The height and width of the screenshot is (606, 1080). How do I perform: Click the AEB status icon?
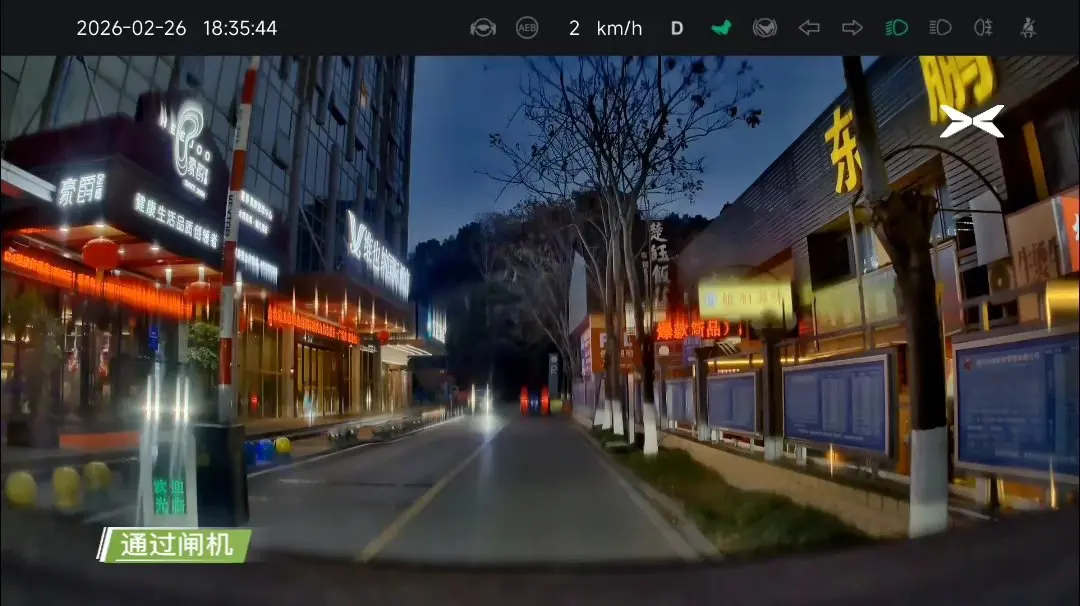527,28
